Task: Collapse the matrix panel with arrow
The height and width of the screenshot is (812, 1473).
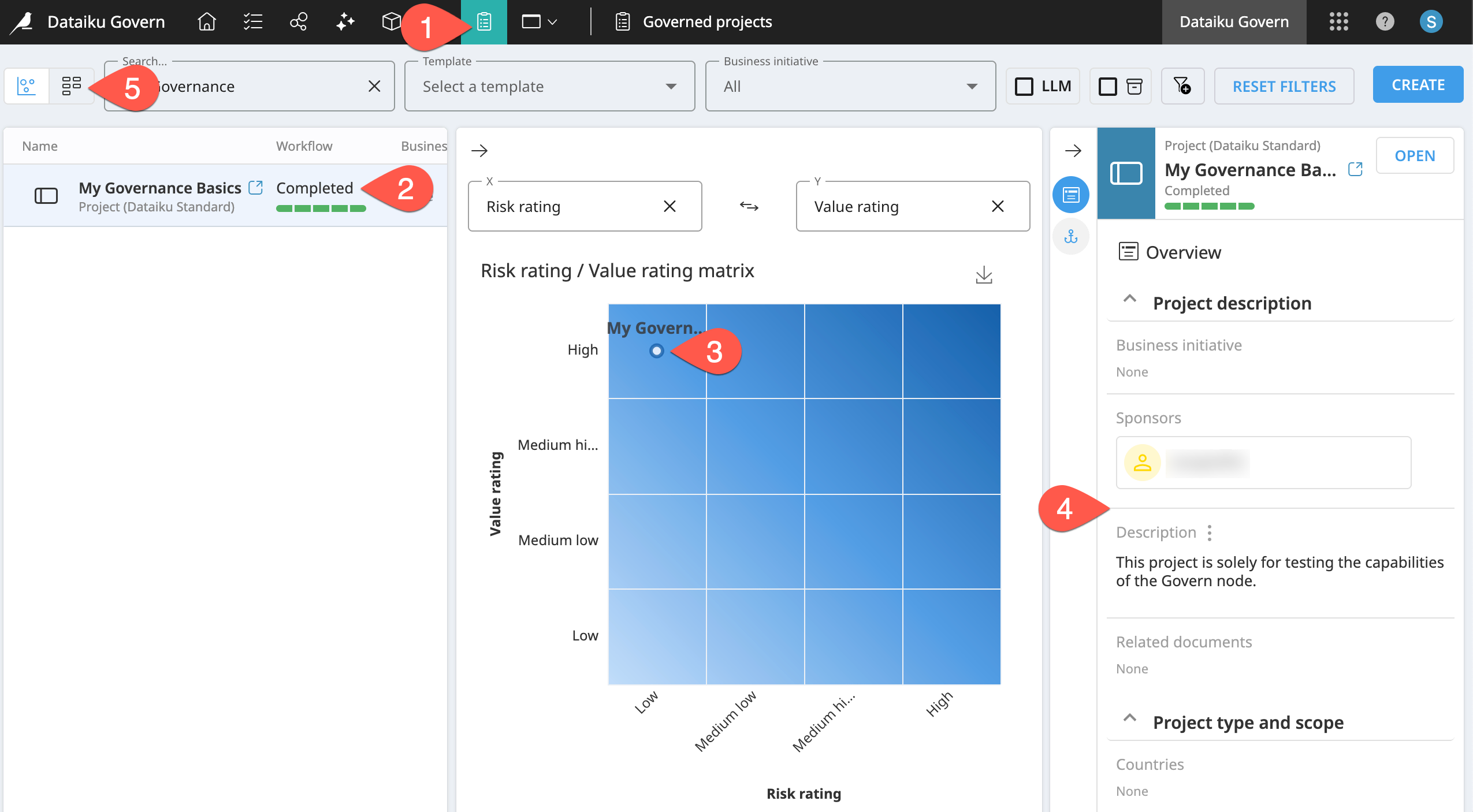Action: point(479,151)
